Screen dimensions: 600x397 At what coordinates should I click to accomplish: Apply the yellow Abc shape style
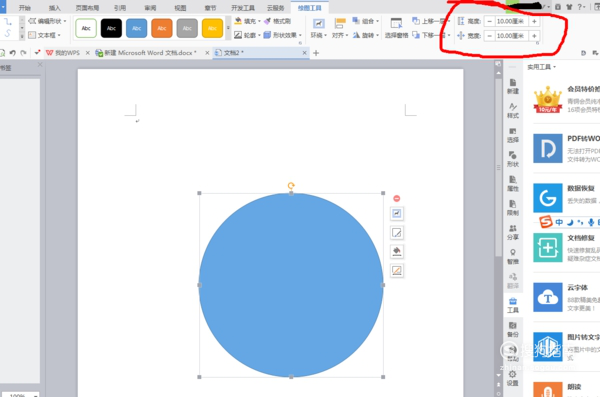click(x=212, y=28)
